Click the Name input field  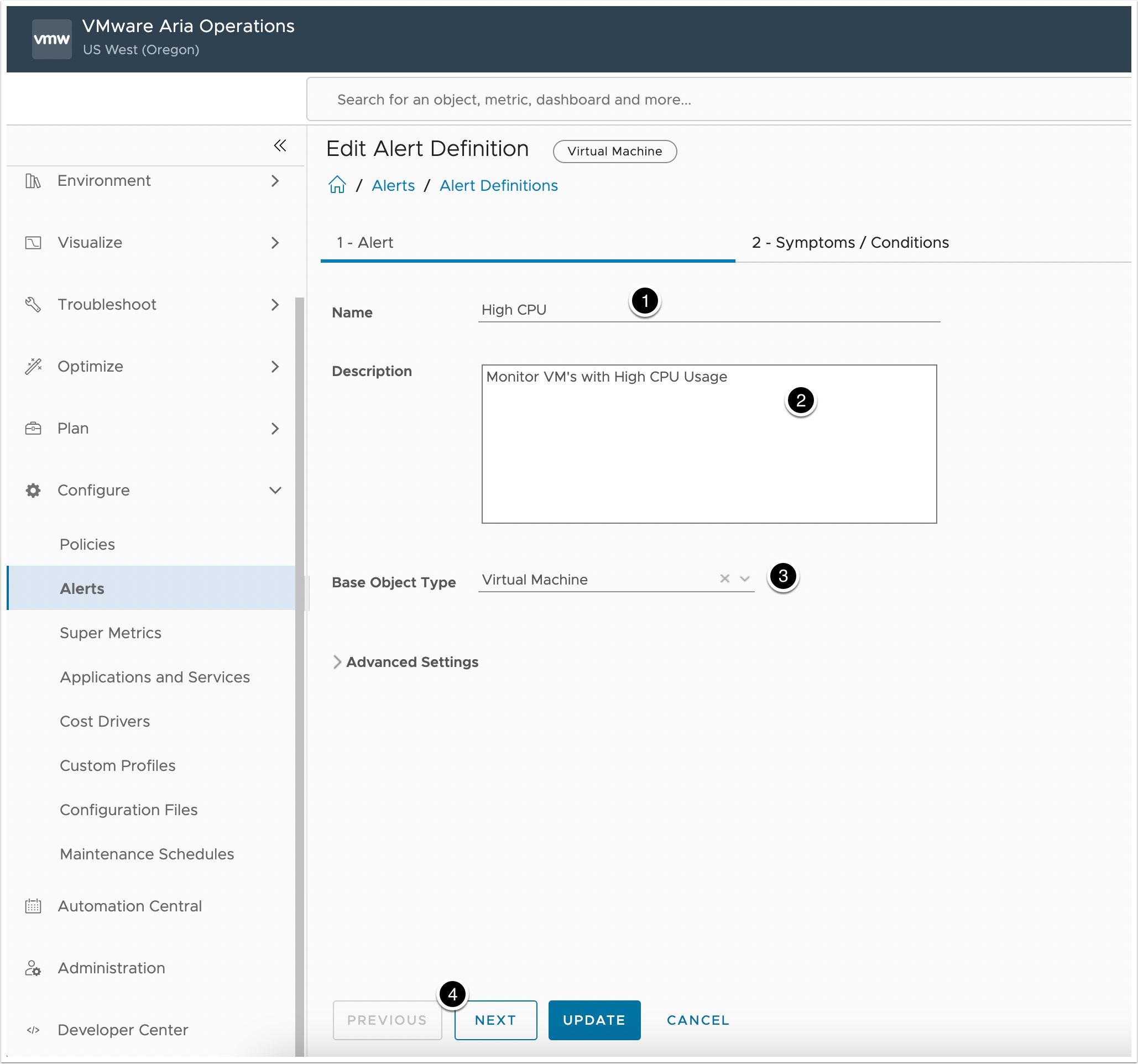(x=709, y=310)
